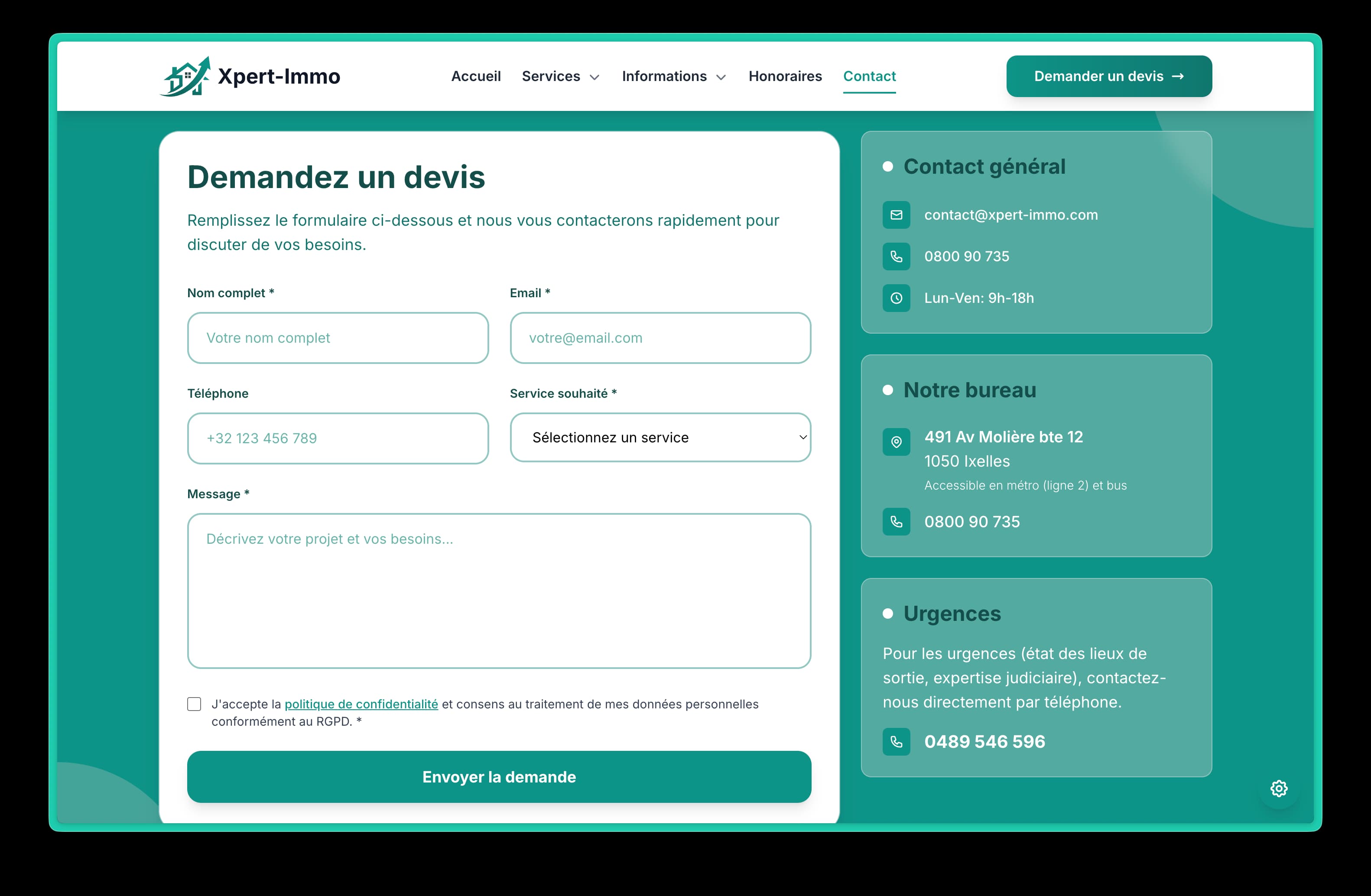This screenshot has width=1371, height=896.
Task: Open the politique de confidentialité link
Action: click(x=361, y=704)
